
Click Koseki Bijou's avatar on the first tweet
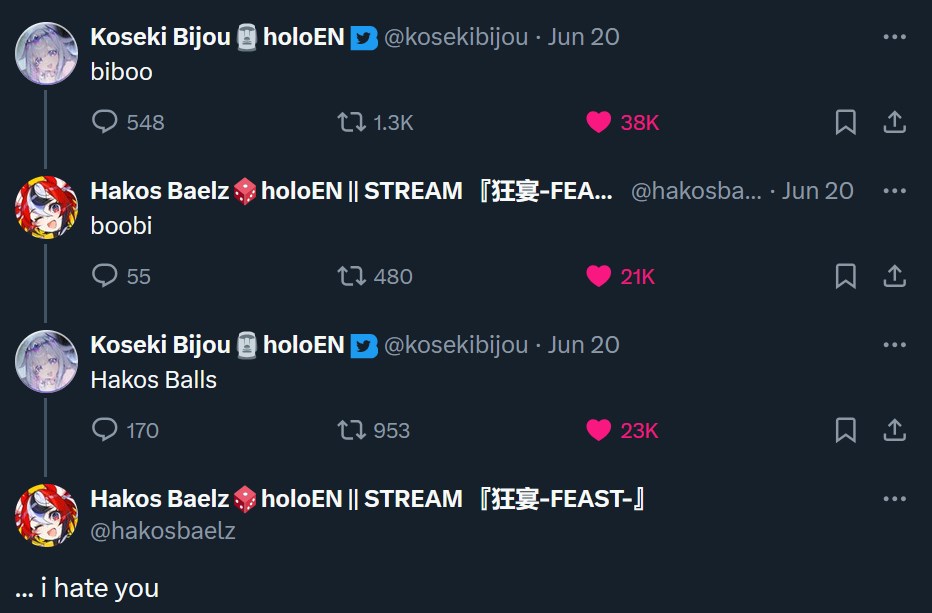coord(46,53)
